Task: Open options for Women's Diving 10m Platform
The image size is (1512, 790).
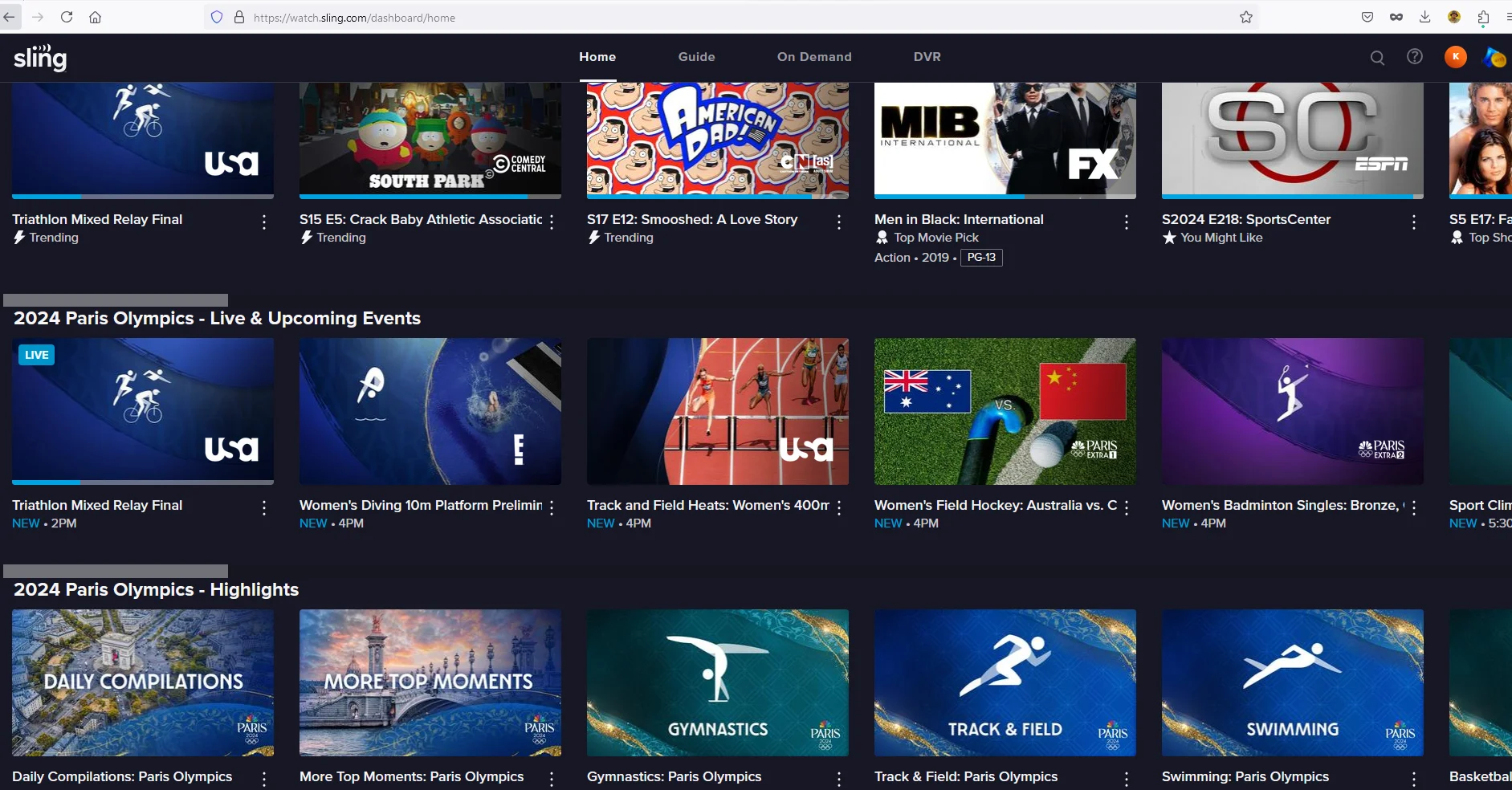Action: [552, 507]
